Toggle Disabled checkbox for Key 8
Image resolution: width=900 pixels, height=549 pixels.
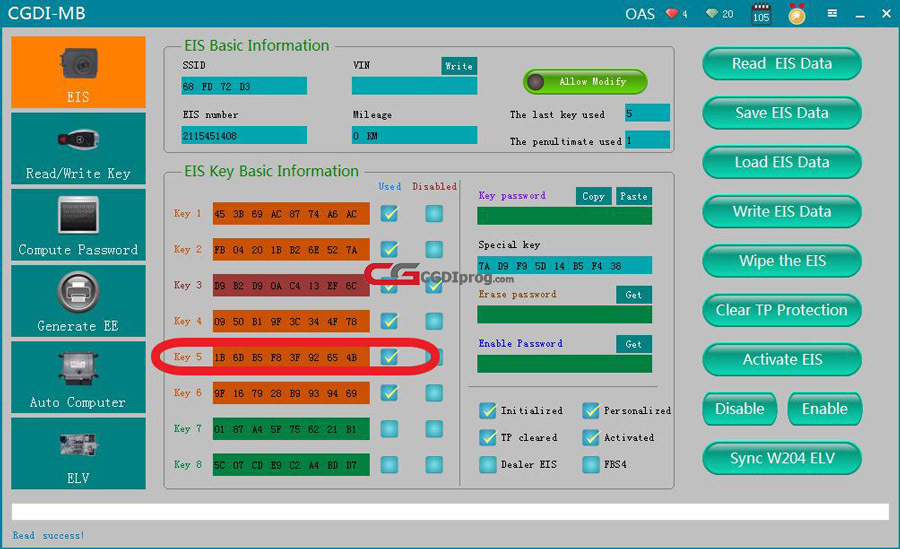point(434,465)
